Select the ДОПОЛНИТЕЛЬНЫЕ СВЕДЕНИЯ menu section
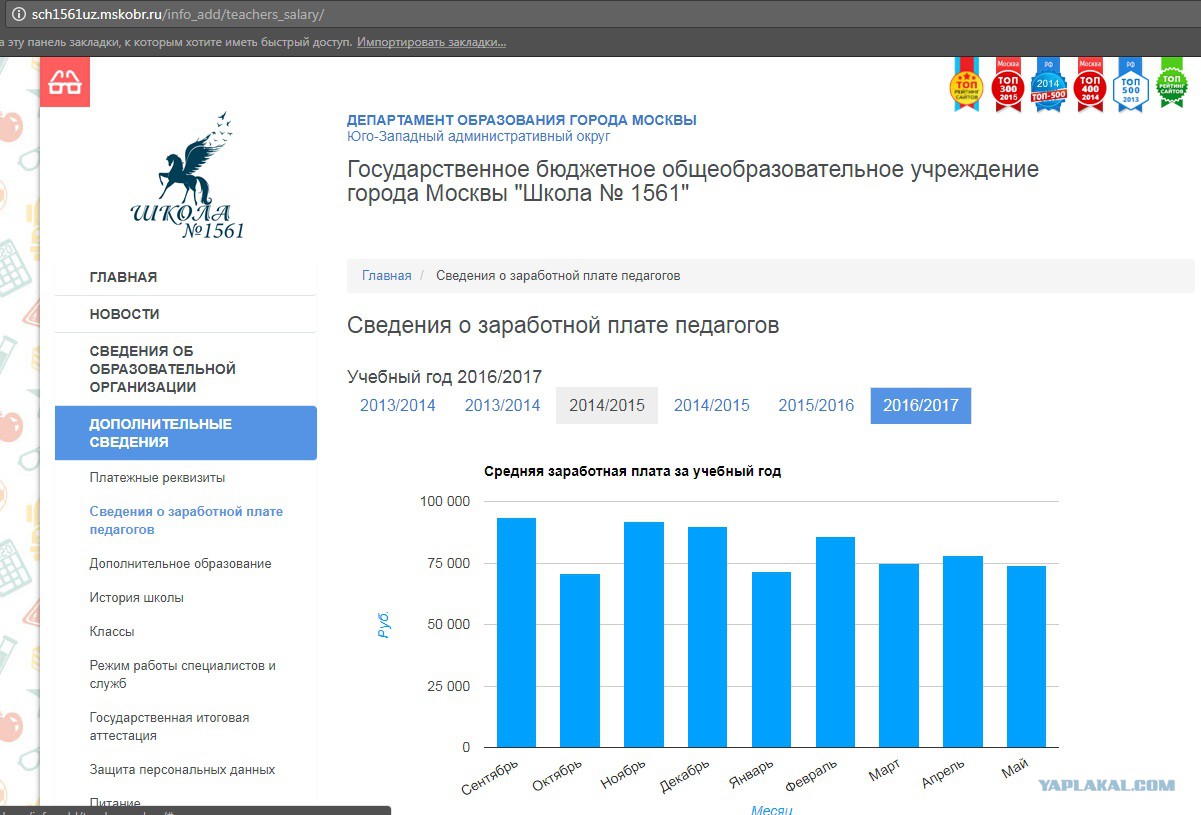Viewport: 1201px width, 815px height. (186, 433)
